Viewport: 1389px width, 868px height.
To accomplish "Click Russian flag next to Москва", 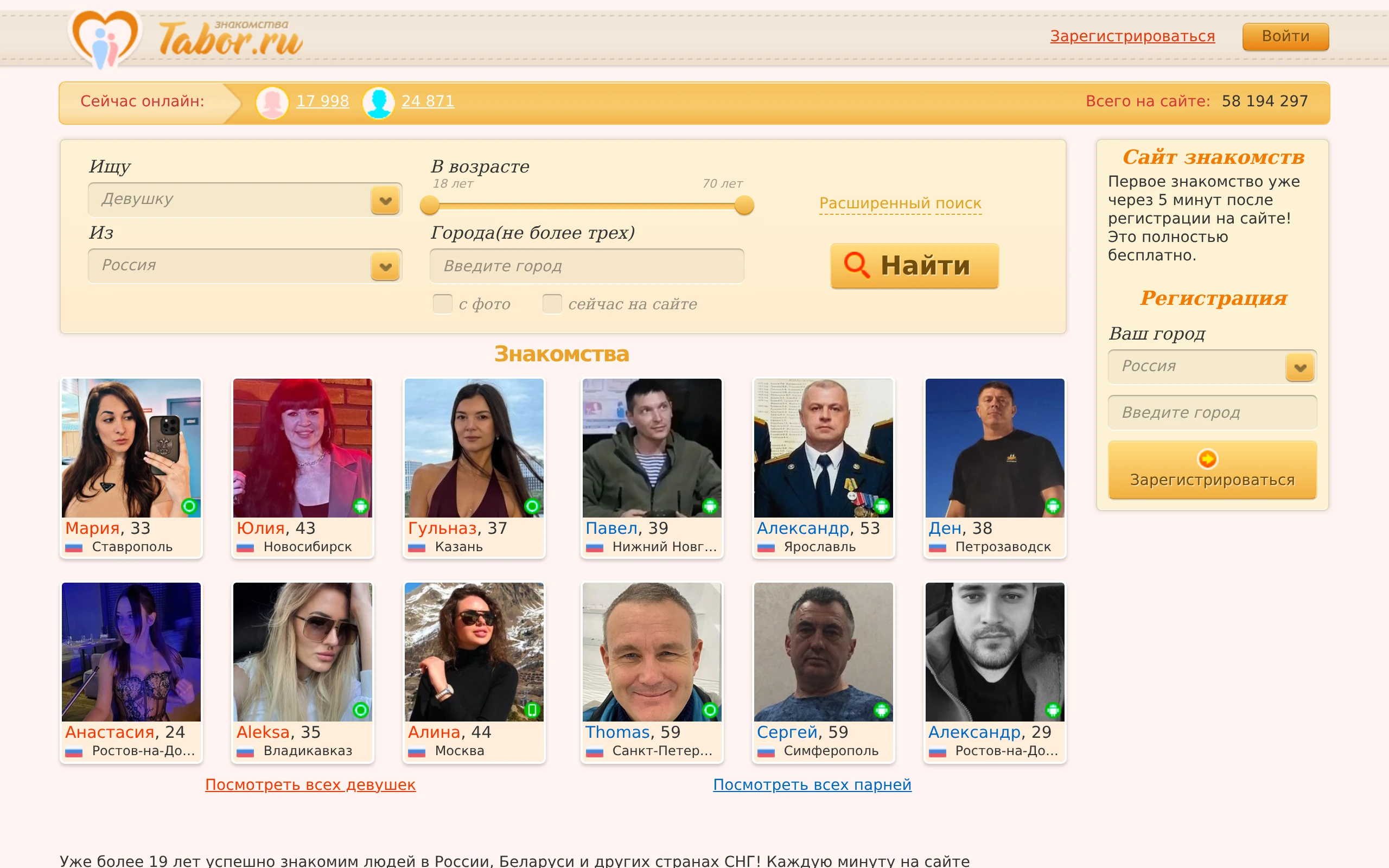I will [417, 751].
